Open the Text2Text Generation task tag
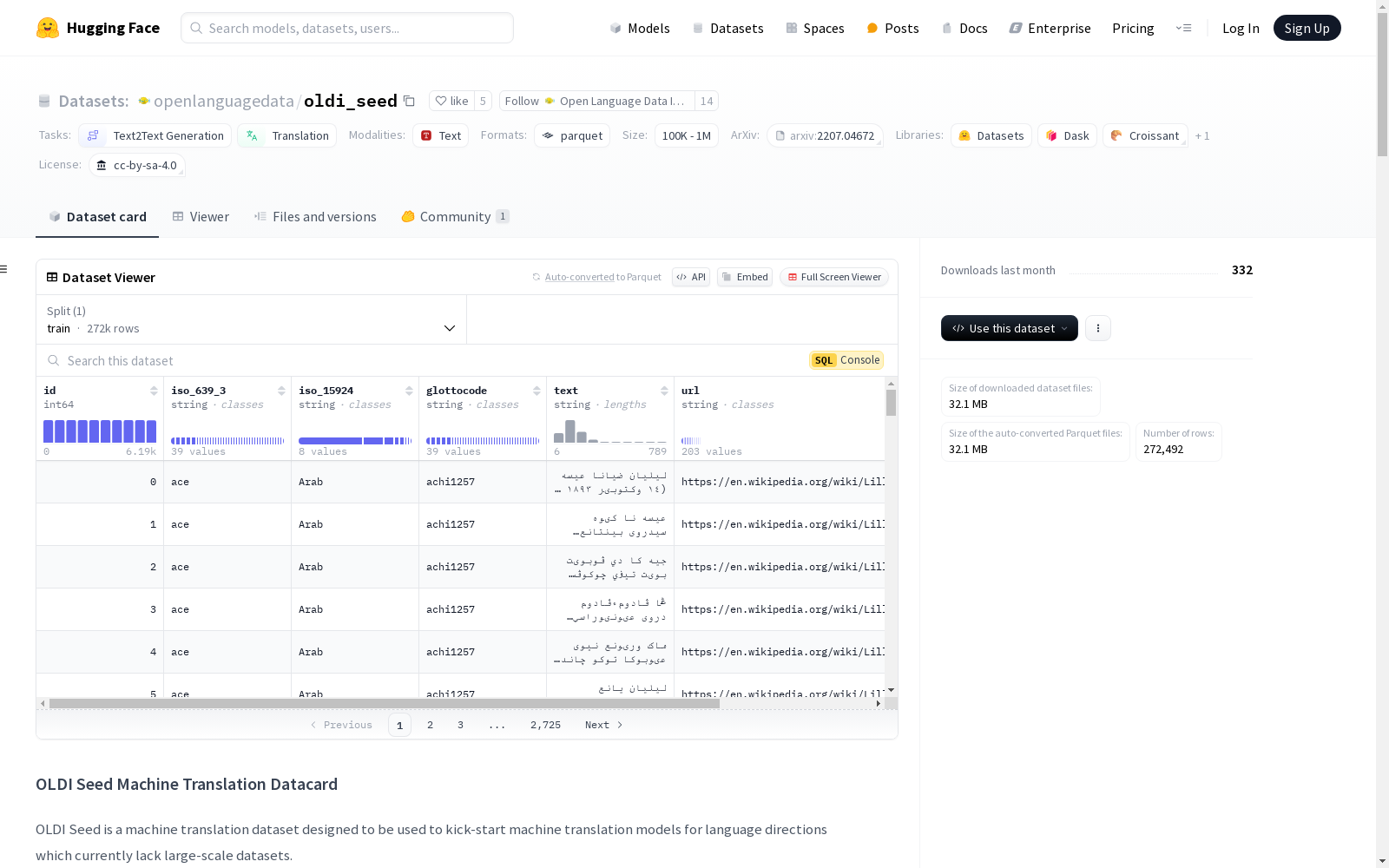Viewport: 1389px width, 868px height. [155, 135]
